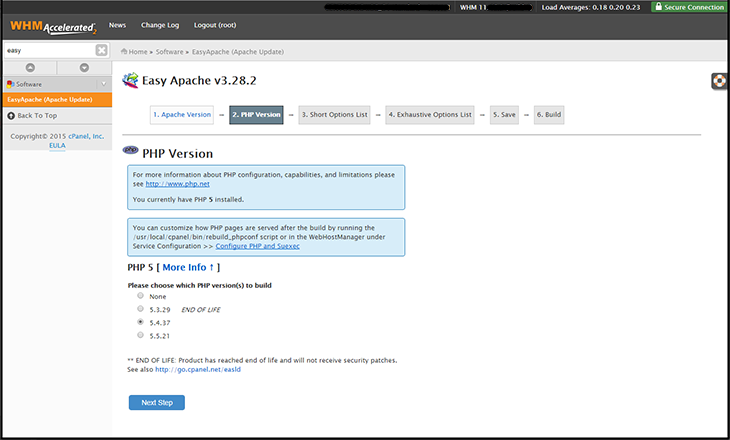Click the Easy Apache feather icon

tap(130, 80)
